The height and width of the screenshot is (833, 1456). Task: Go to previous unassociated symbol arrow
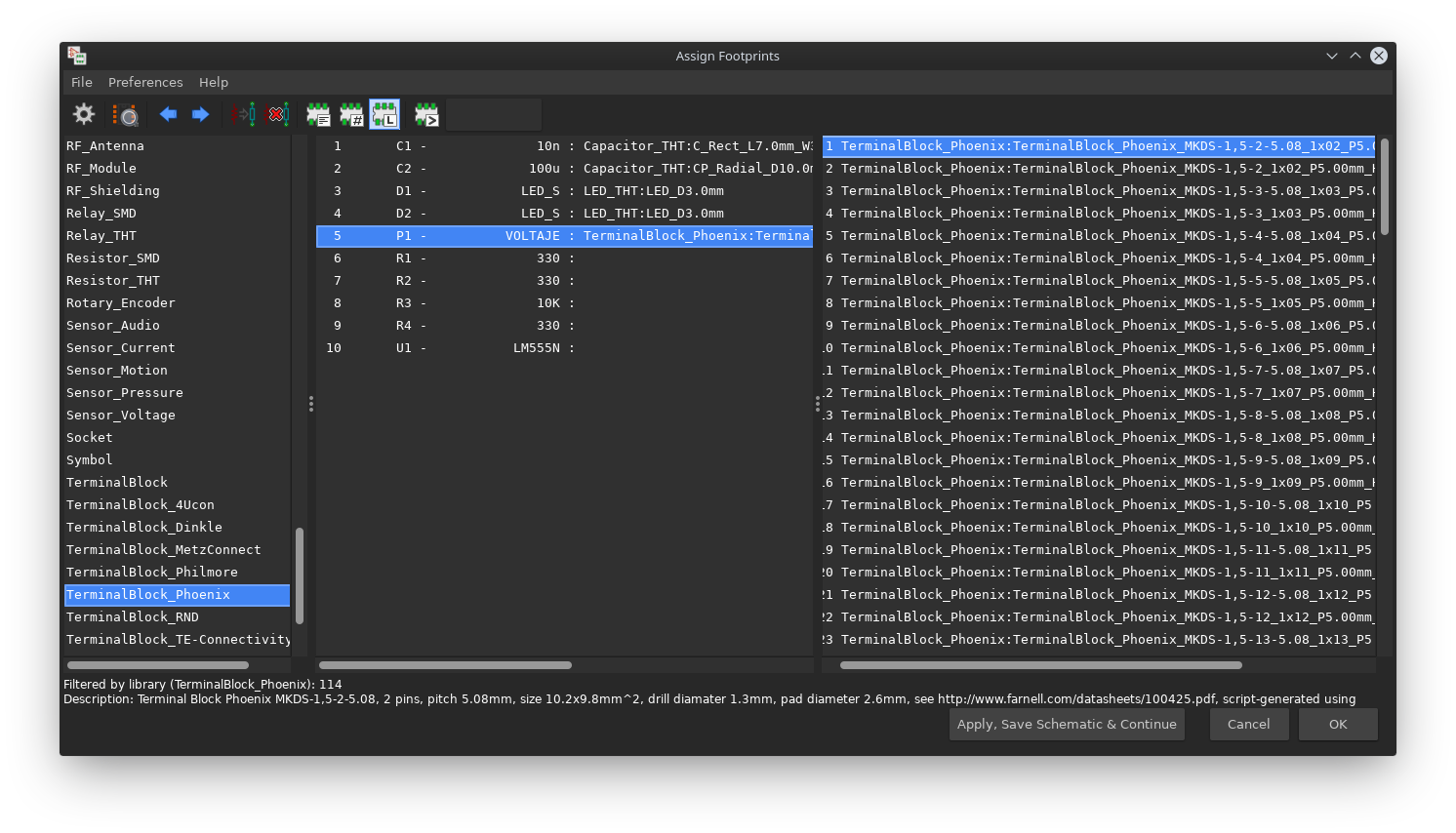pos(168,114)
